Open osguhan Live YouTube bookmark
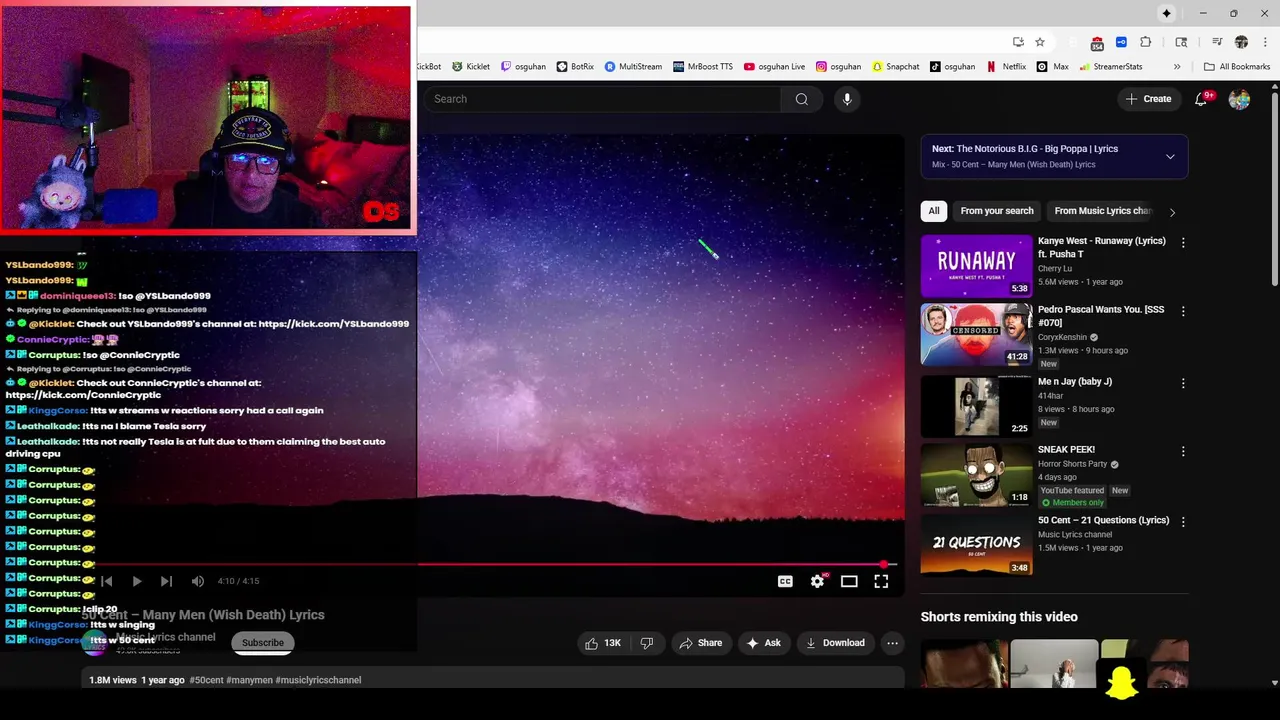This screenshot has width=1280, height=720. click(x=774, y=66)
